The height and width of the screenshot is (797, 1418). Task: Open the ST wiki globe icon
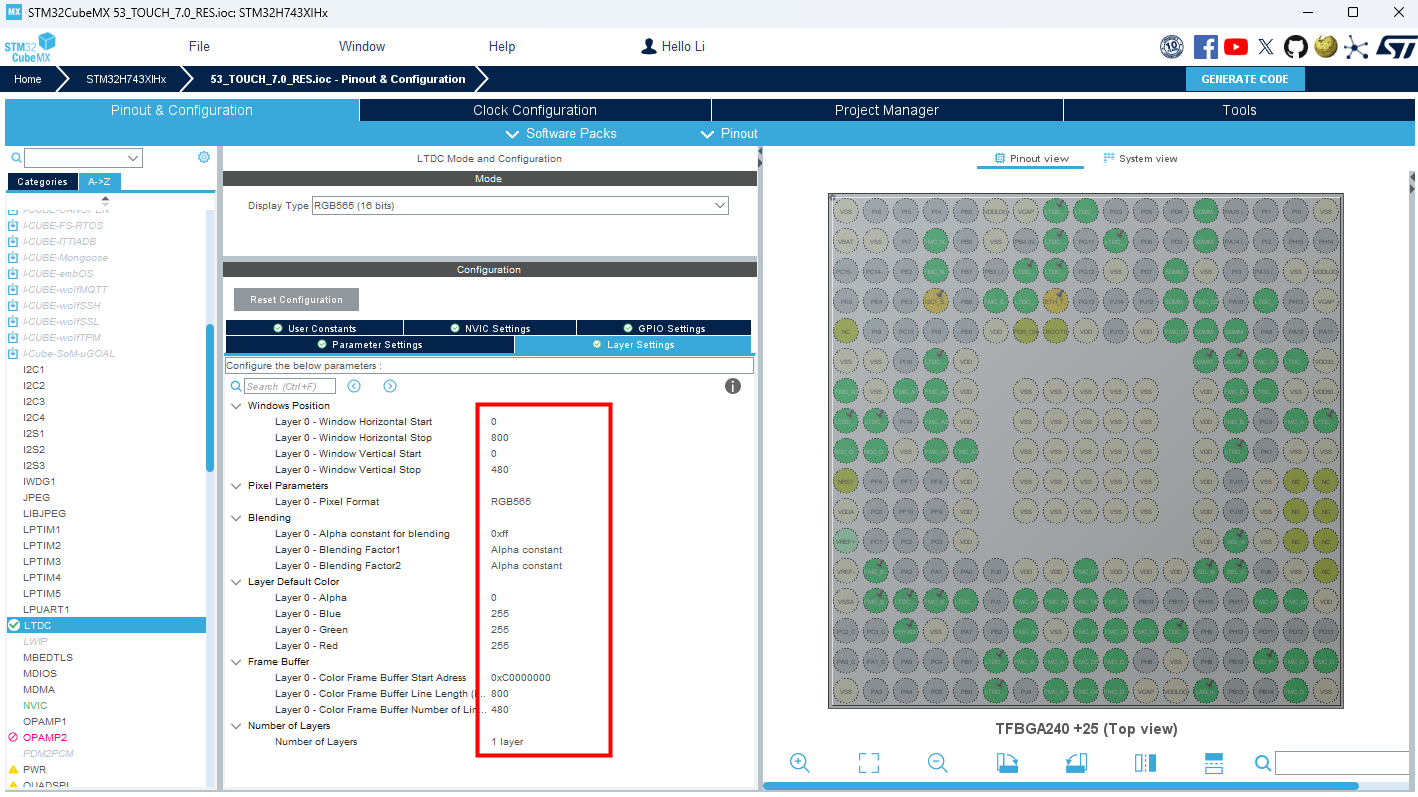click(x=1326, y=46)
